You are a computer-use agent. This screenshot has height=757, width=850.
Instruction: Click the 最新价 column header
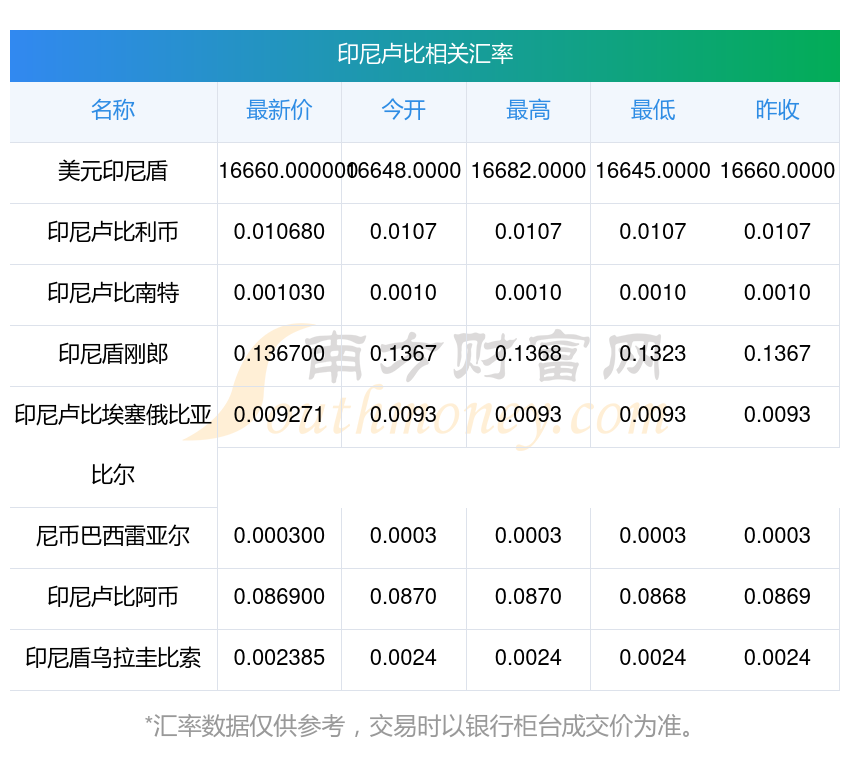[279, 110]
